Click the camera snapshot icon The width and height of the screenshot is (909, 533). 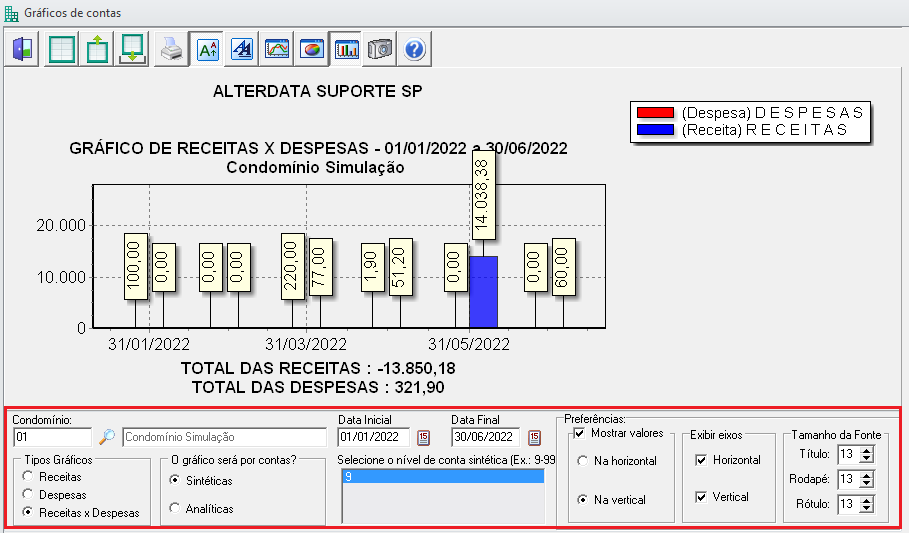pos(380,49)
